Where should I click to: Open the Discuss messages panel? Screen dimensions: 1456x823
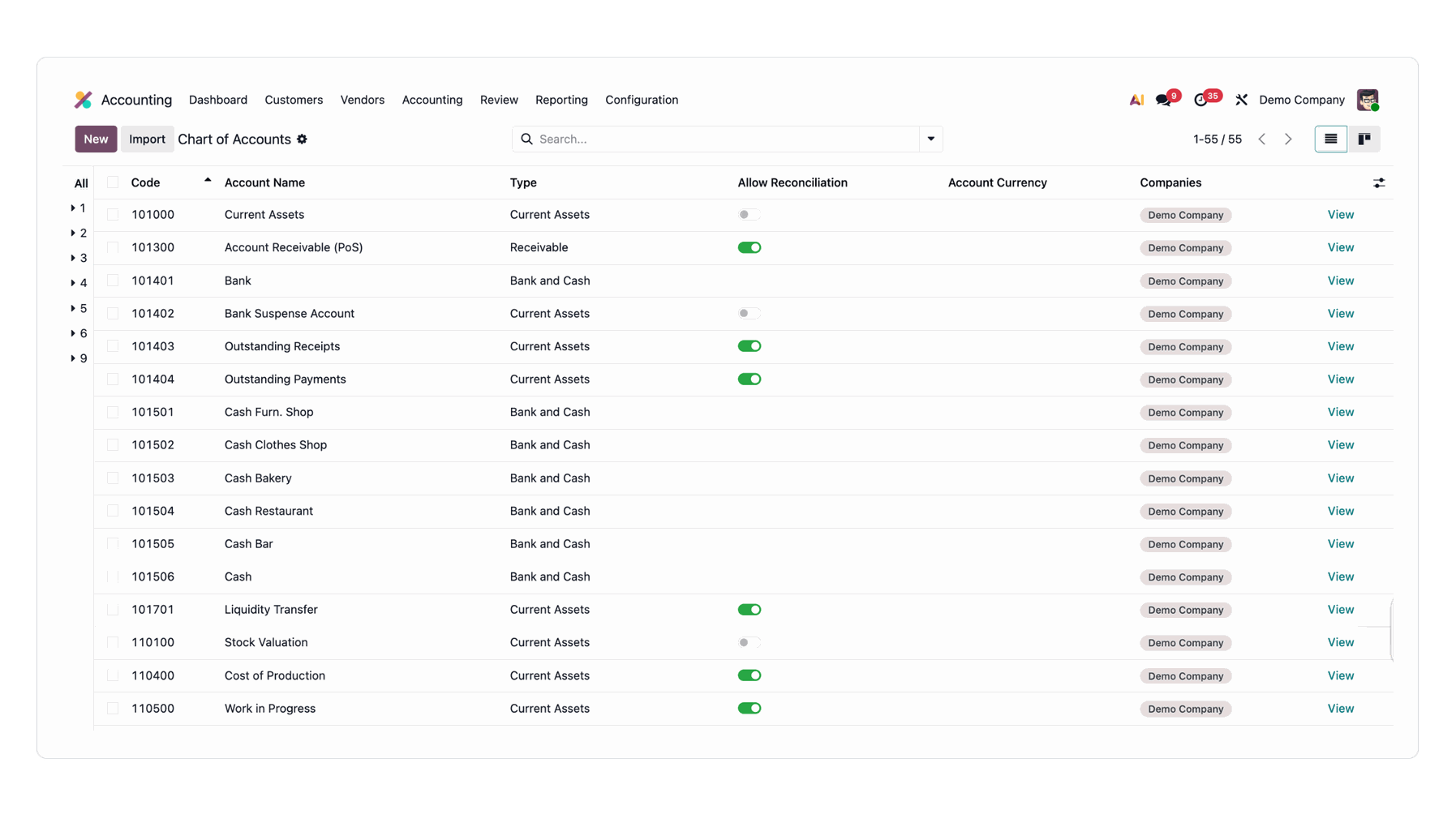pos(1163,99)
